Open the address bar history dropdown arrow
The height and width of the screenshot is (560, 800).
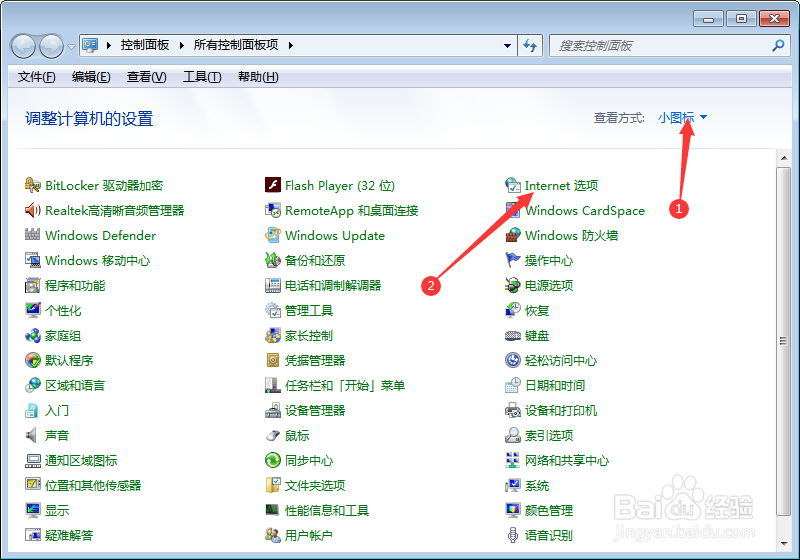507,45
